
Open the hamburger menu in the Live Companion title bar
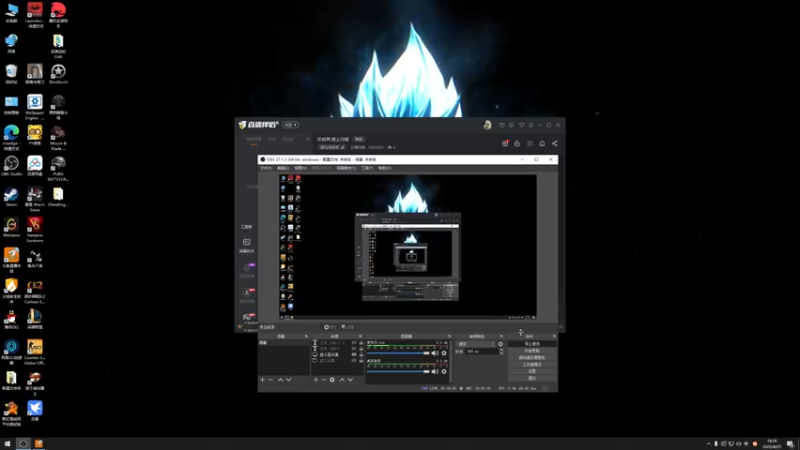pos(531,125)
